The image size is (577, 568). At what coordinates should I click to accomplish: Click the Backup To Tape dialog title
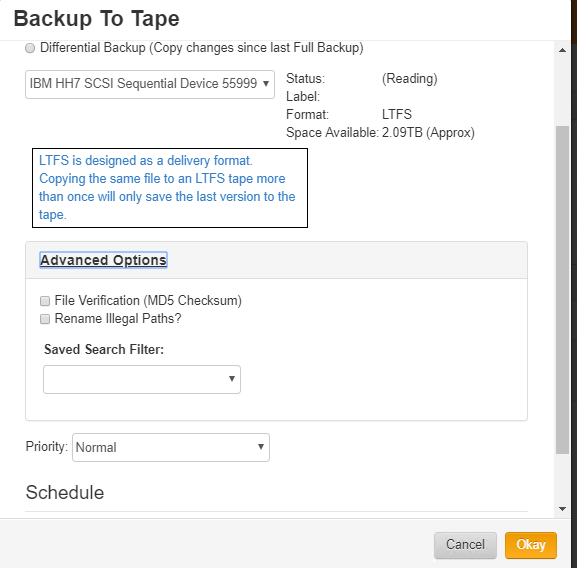pyautogui.click(x=96, y=19)
